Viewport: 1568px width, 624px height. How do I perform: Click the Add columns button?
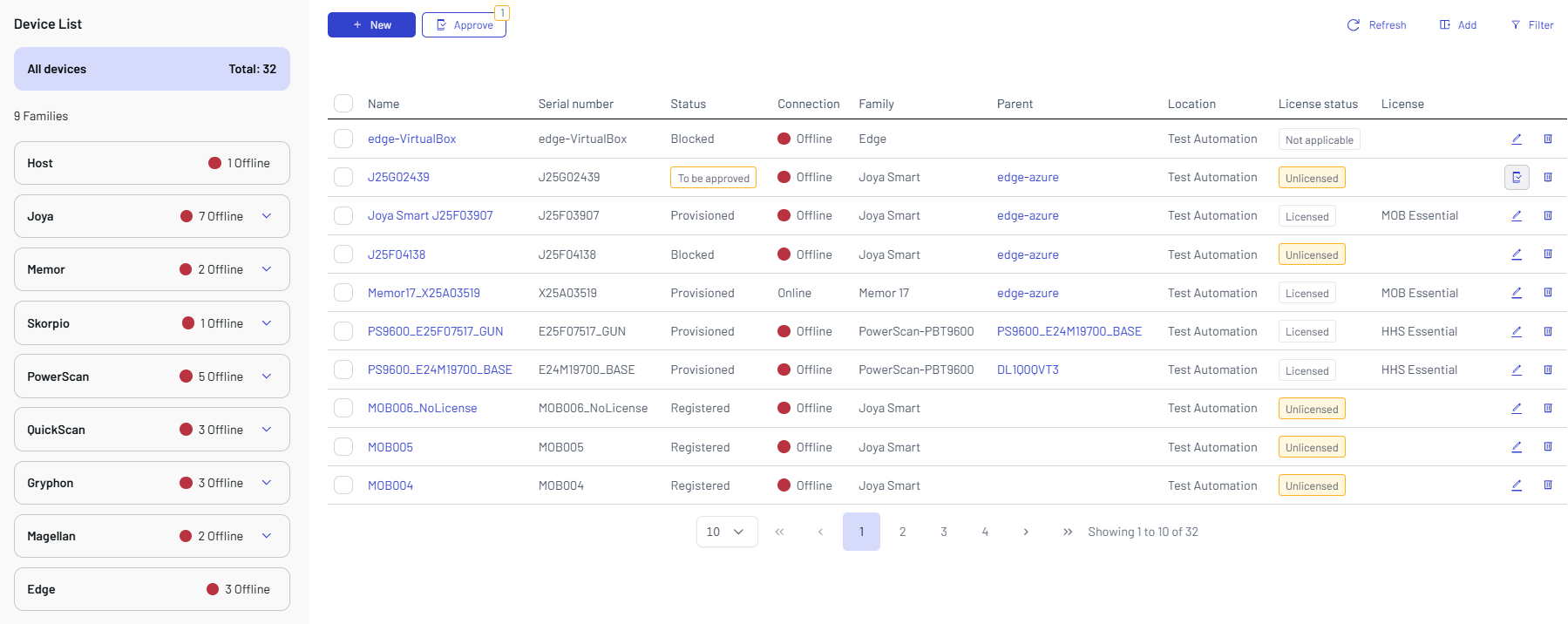(x=1458, y=25)
